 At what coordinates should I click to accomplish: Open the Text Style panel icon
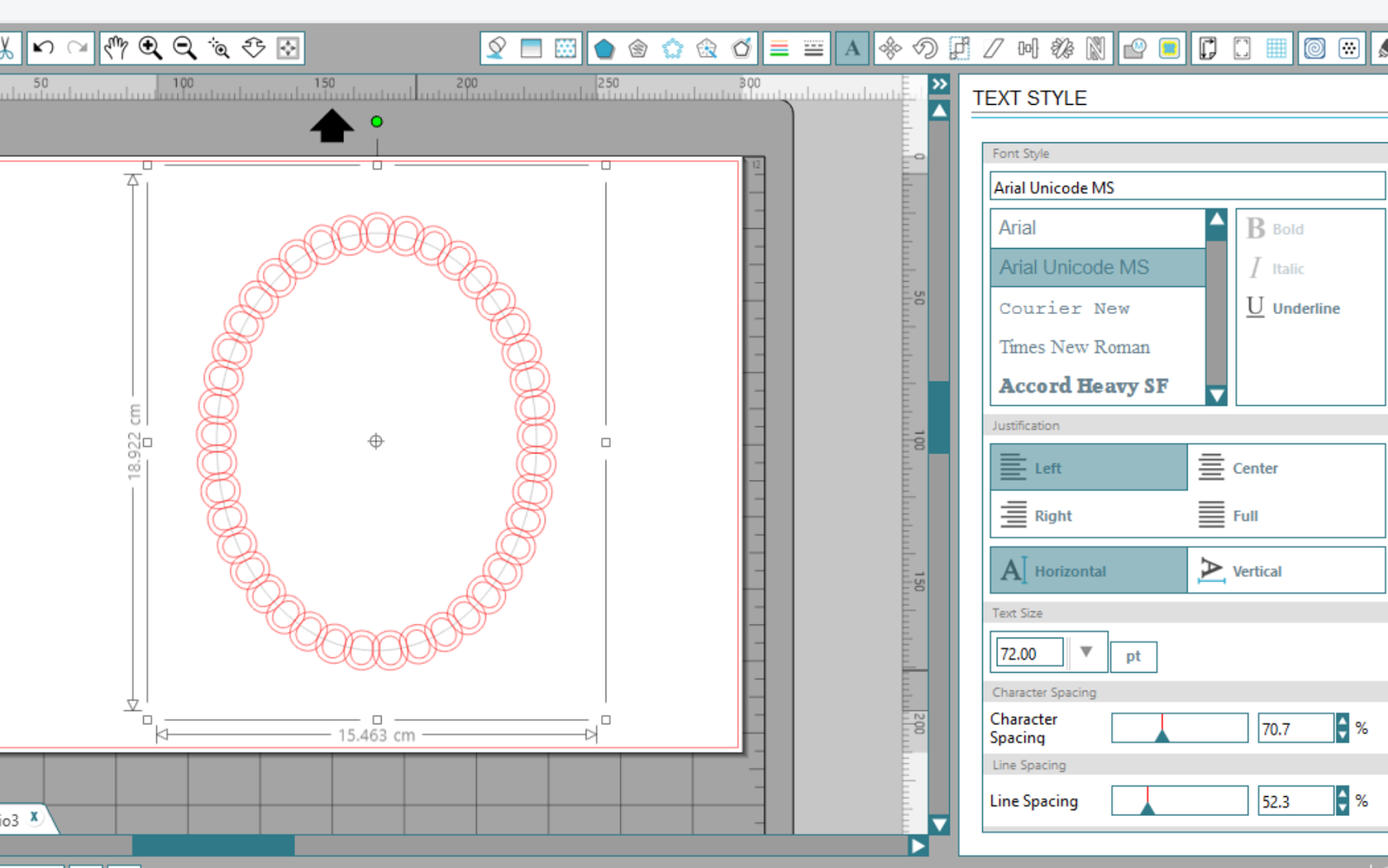point(852,48)
